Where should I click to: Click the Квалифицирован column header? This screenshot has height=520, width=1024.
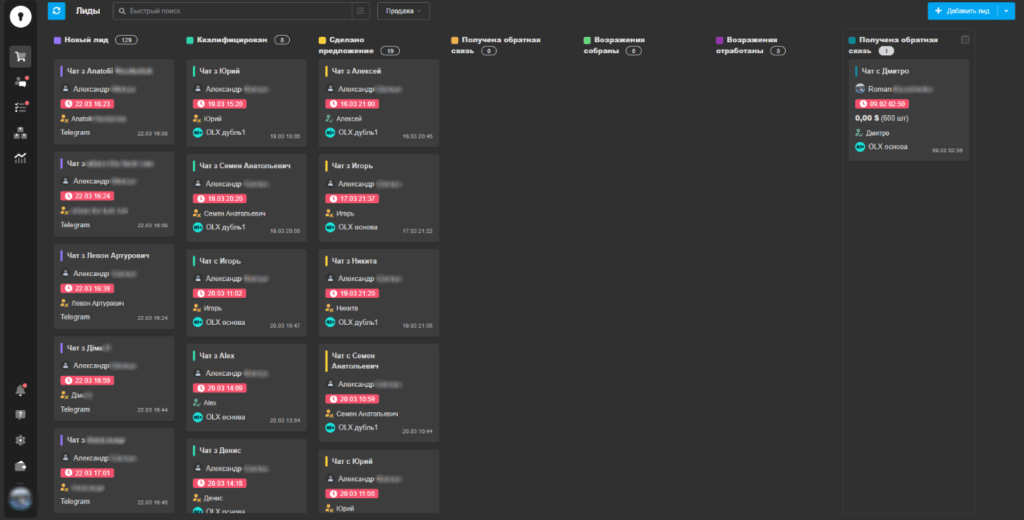(x=231, y=40)
